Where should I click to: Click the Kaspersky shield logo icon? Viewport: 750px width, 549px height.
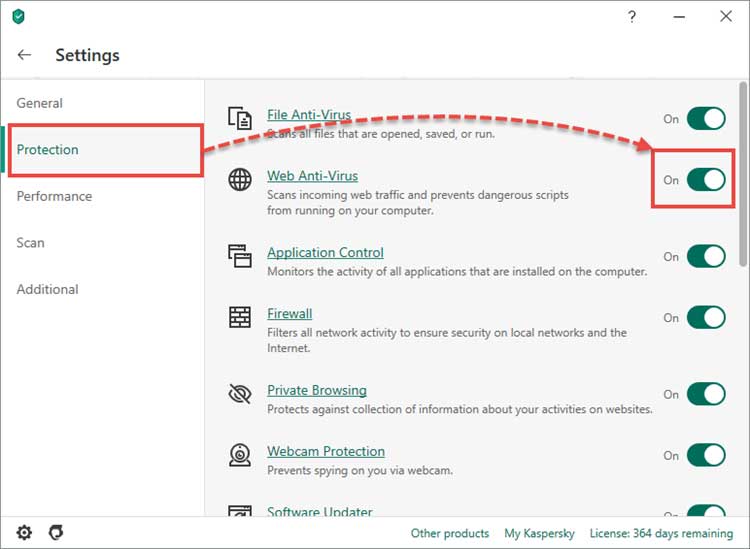[18, 16]
